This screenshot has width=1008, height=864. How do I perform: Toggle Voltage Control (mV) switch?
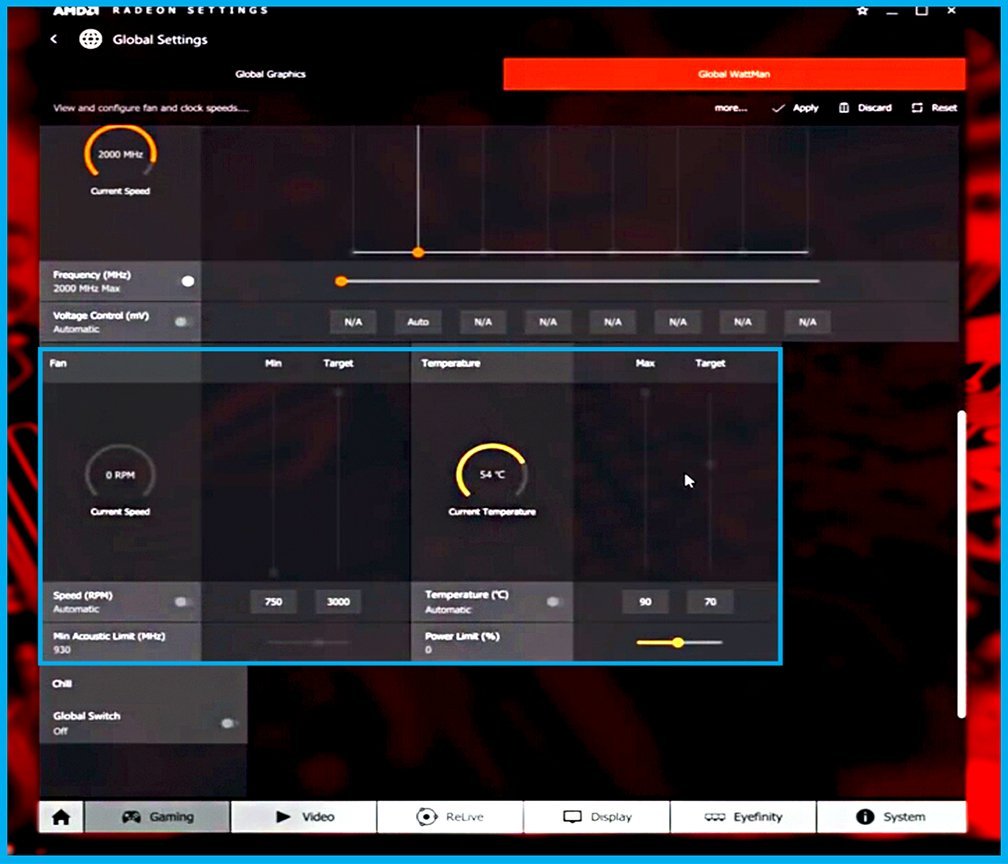(x=183, y=321)
